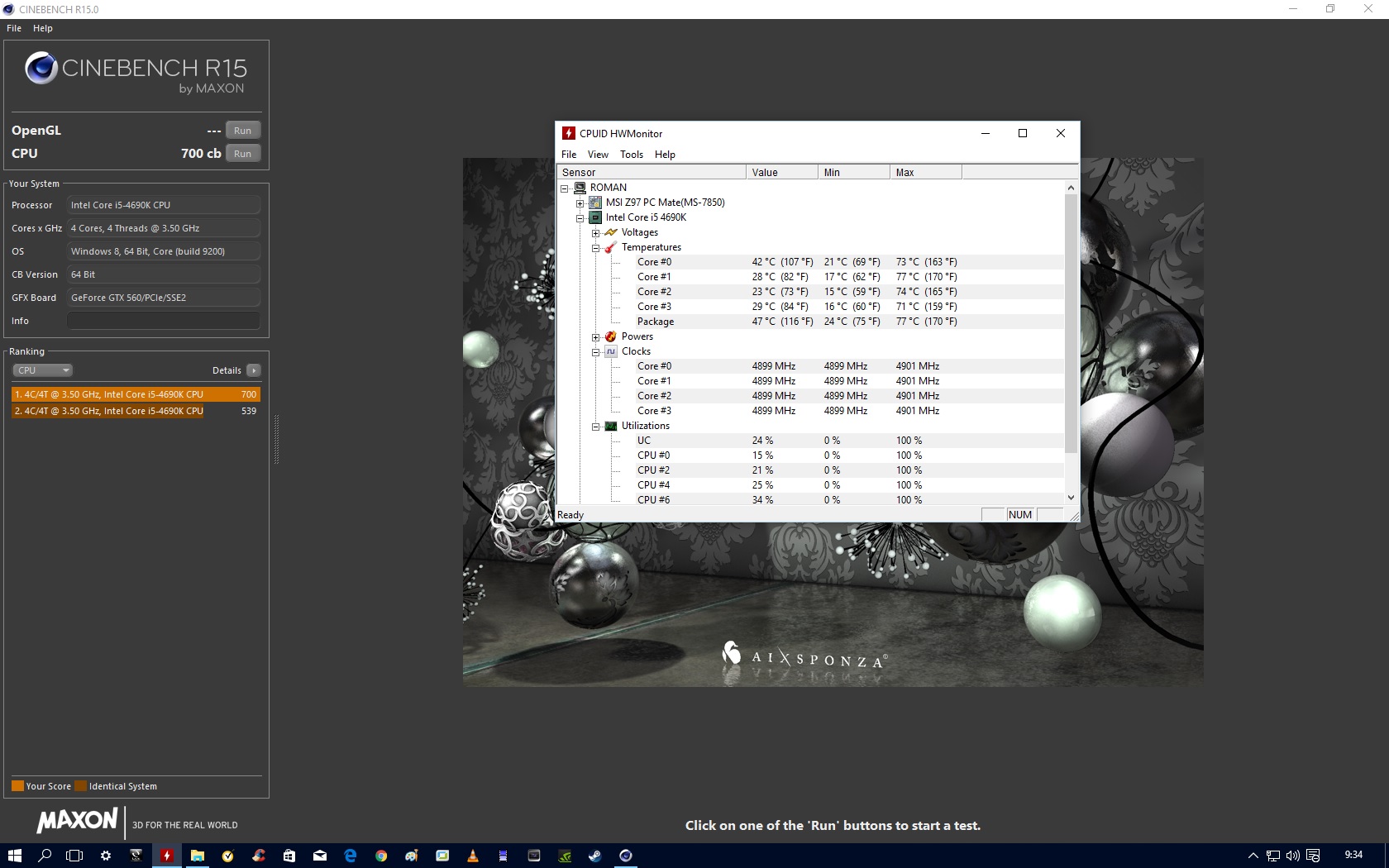Screen dimensions: 1389x868
Task: Click the ranking Details arrow button
Action: click(x=254, y=370)
